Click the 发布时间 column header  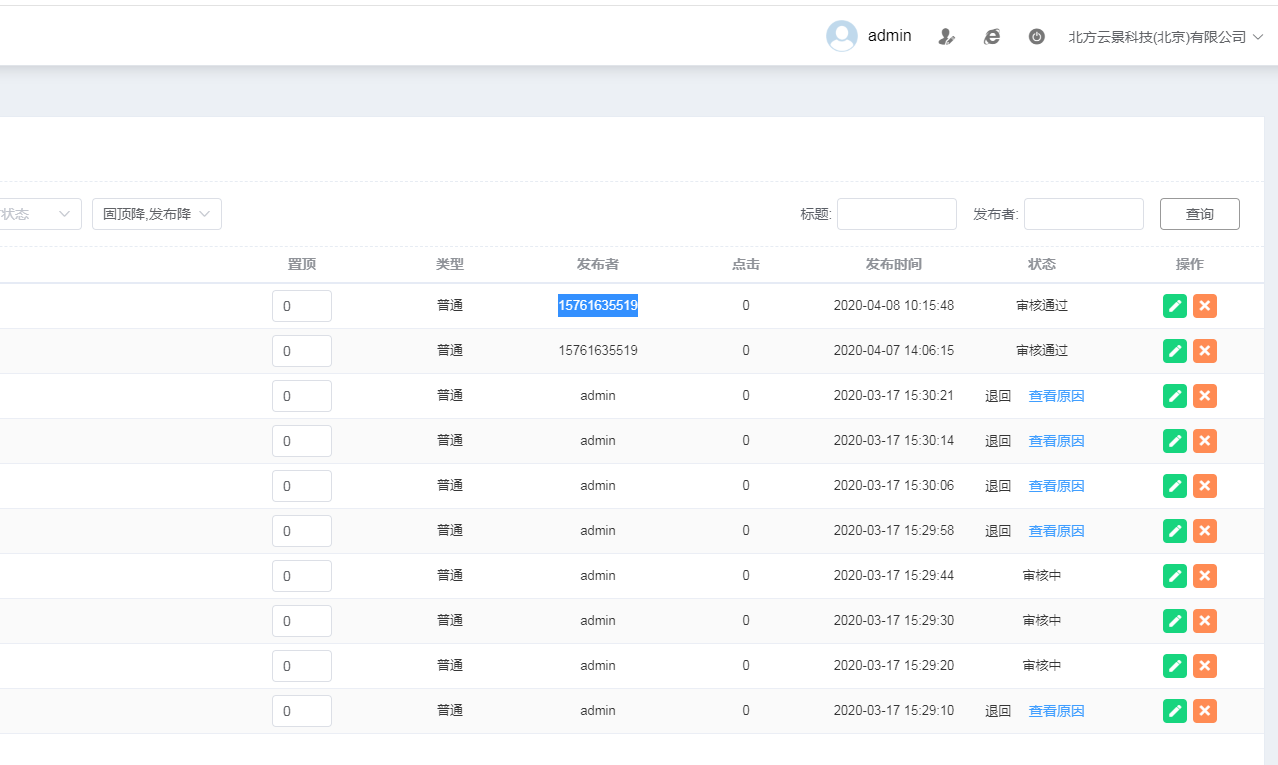pos(893,265)
